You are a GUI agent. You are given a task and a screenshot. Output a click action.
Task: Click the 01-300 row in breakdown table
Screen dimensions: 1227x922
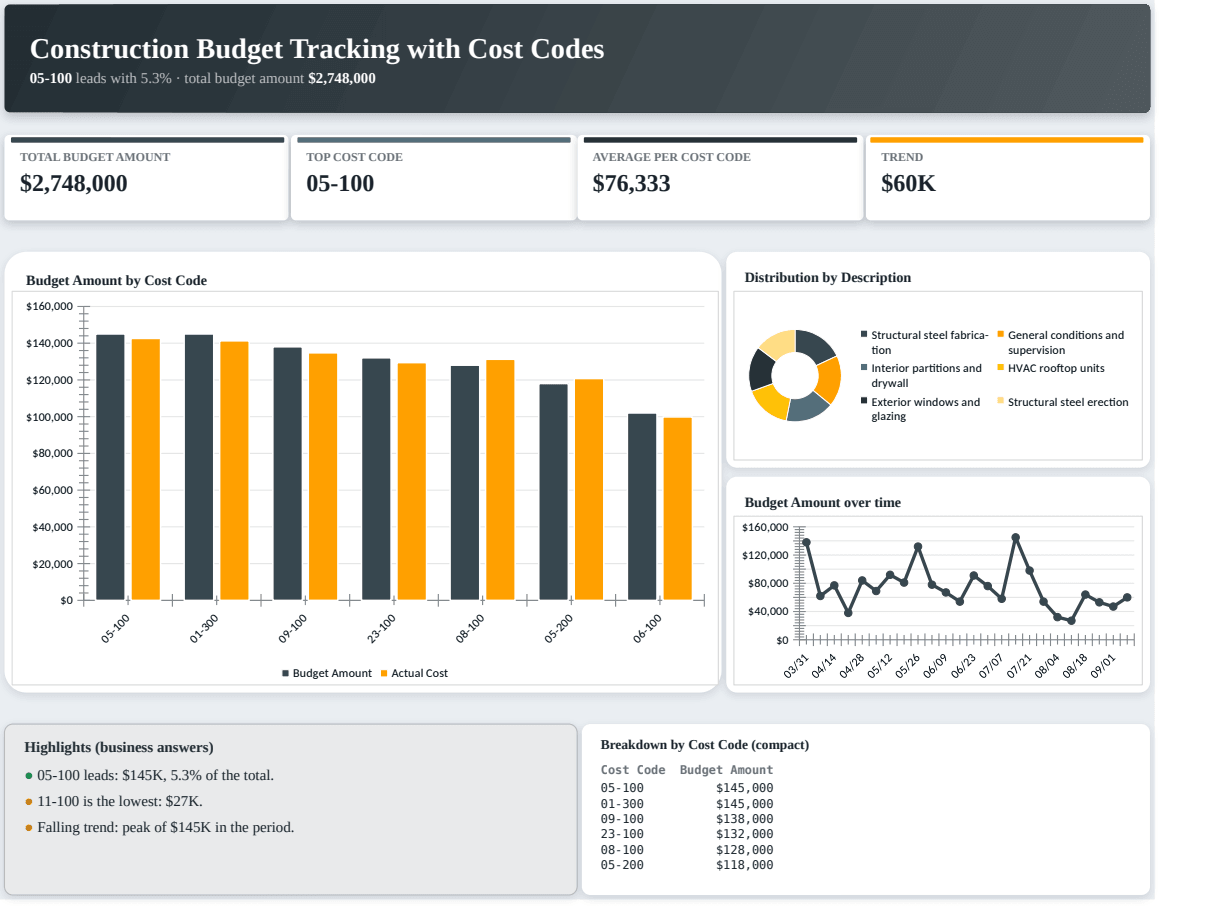687,803
